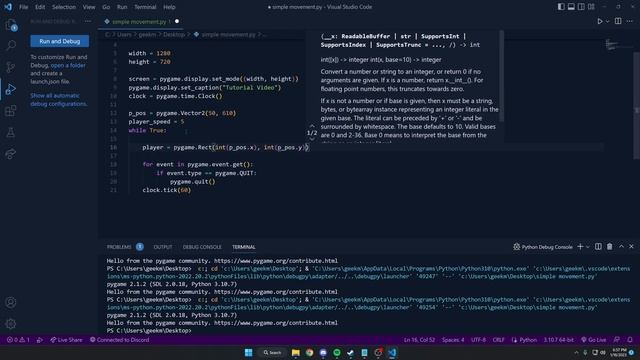Open Run and Debug view ellipsis menu
The width and height of the screenshot is (640, 360).
pyautogui.click(x=88, y=21)
